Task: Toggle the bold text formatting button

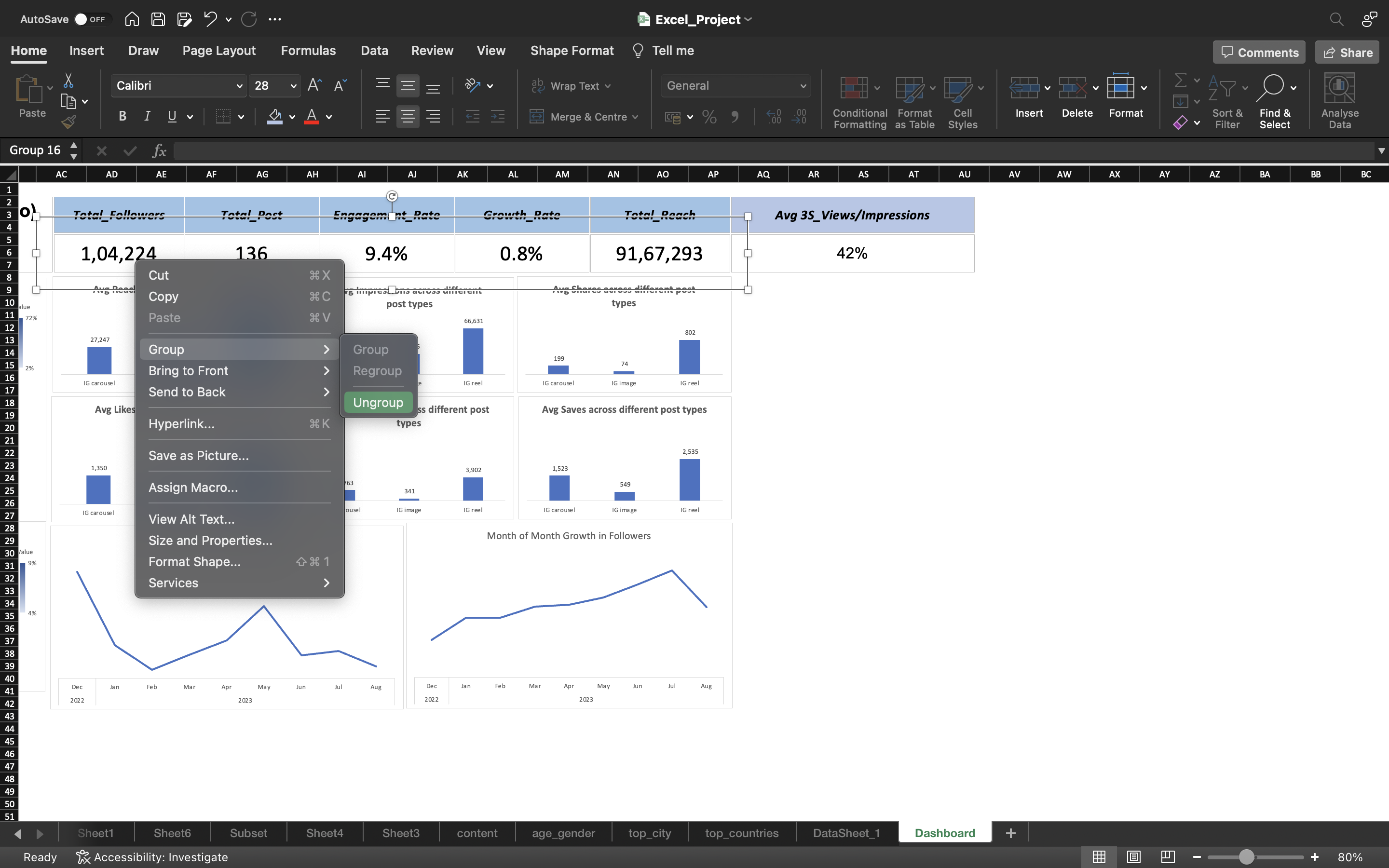Action: (123, 117)
